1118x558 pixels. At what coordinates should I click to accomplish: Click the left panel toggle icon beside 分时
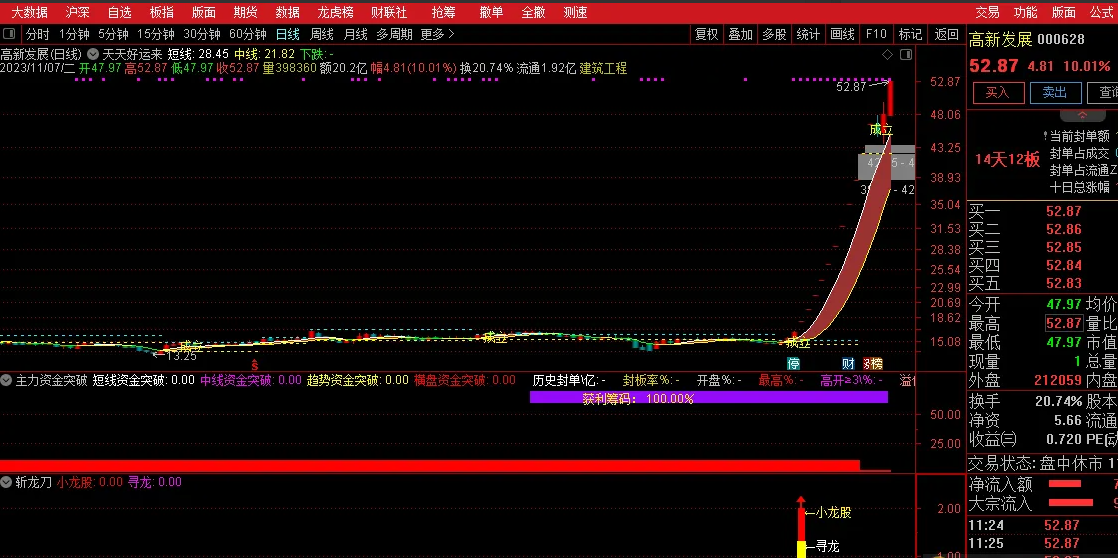tap(11, 34)
